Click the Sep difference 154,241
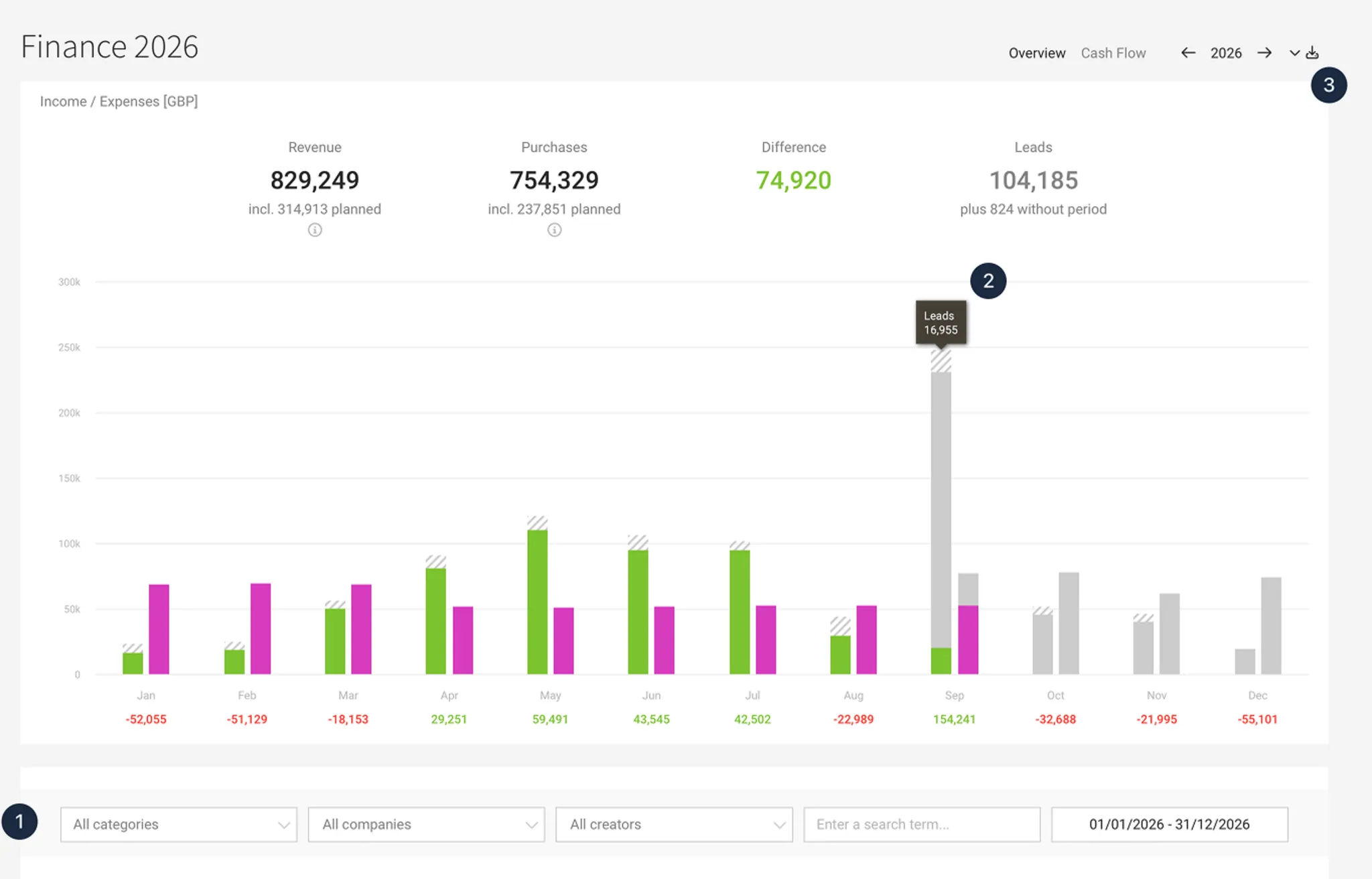The height and width of the screenshot is (879, 1372). tap(954, 719)
